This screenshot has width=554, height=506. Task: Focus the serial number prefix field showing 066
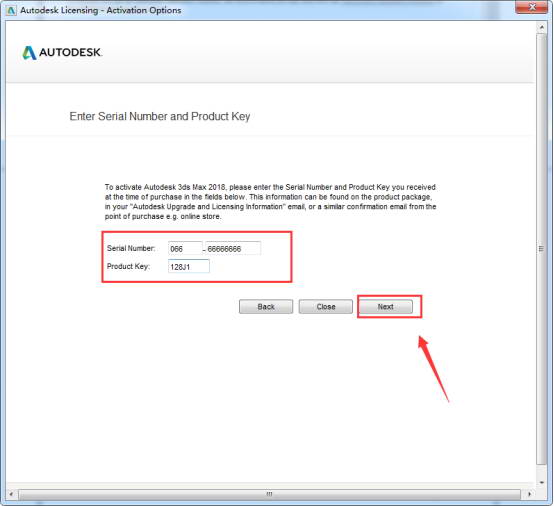[185, 248]
